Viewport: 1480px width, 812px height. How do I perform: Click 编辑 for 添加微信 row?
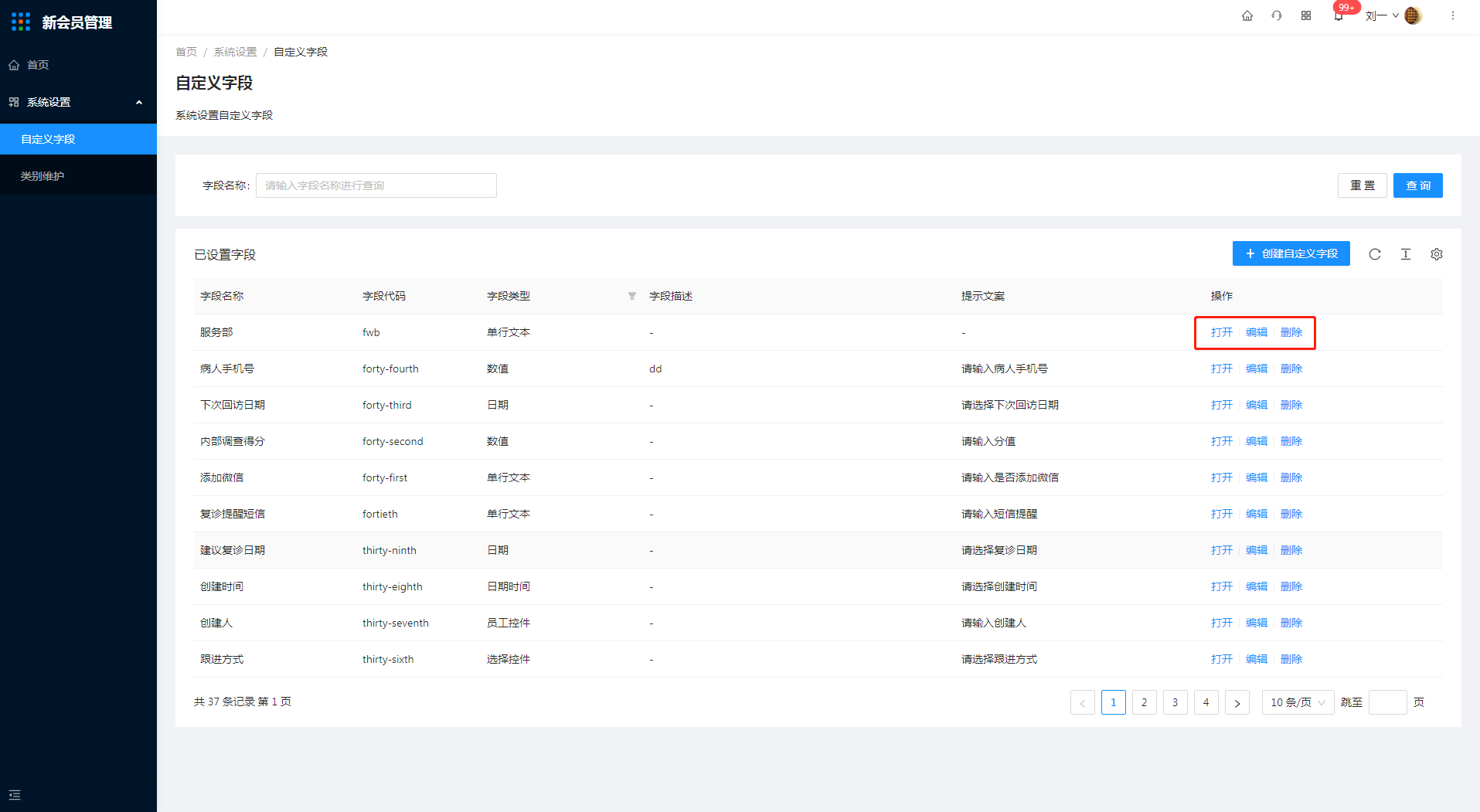point(1257,477)
